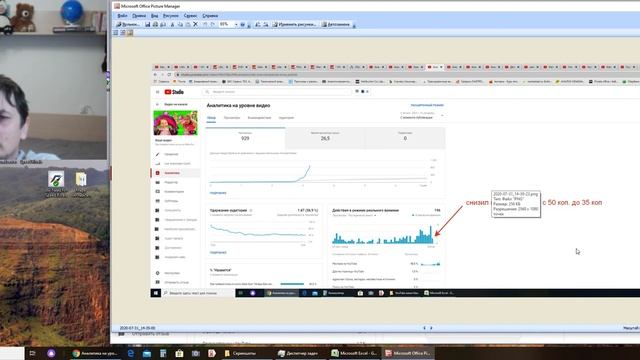Click Microsoft Office Picture Manager taskbar button
This screenshot has width=640, height=360.
pyautogui.click(x=408, y=353)
